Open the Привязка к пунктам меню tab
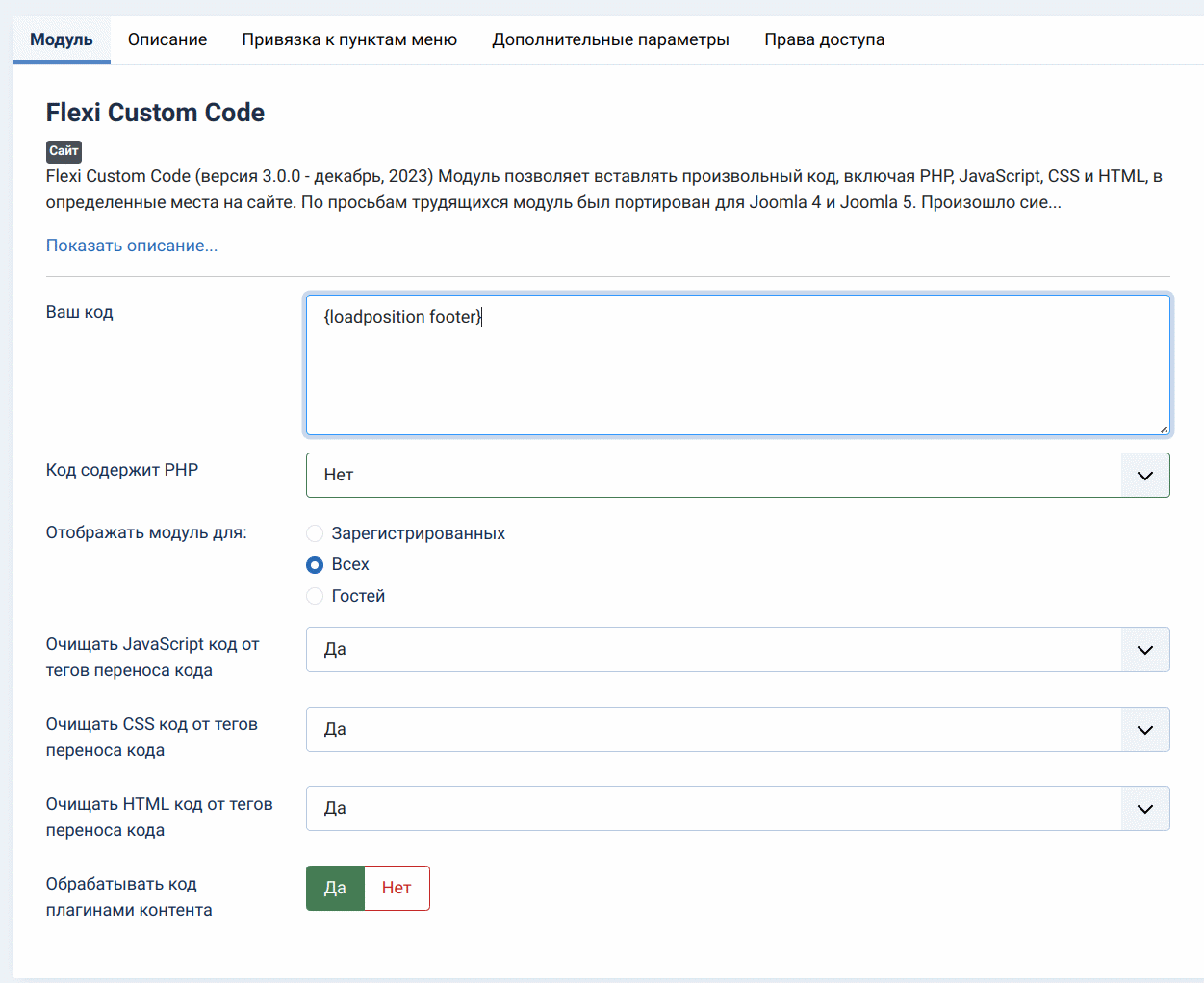This screenshot has width=1204, height=983. [x=349, y=39]
